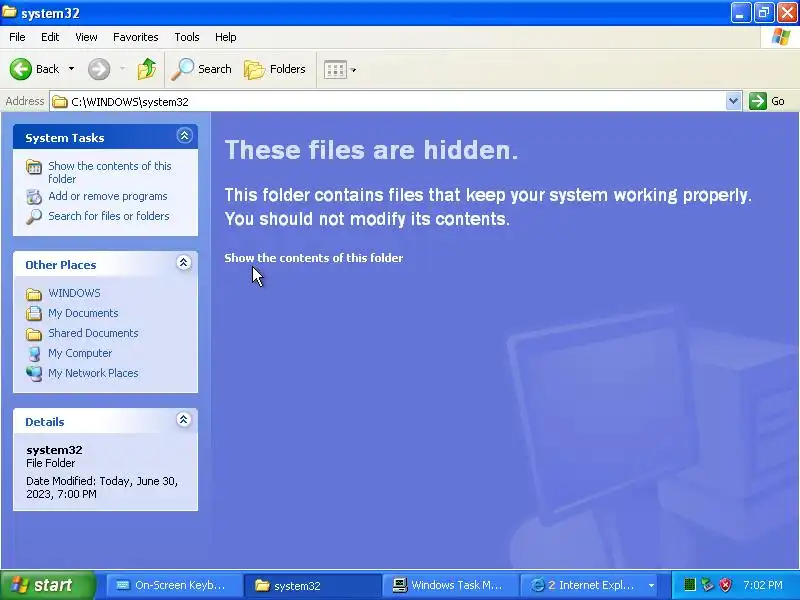Click the Windows flag logo in menu bar
Screen dimensions: 800x600
click(x=781, y=37)
